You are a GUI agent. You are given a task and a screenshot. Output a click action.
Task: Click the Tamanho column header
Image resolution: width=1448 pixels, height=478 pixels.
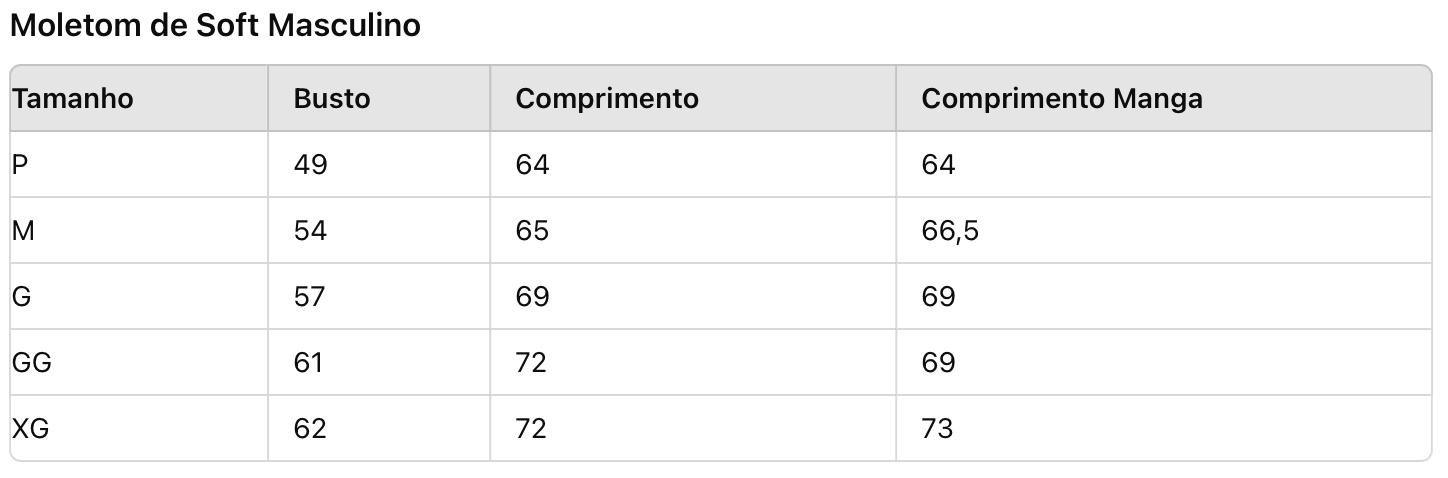pyautogui.click(x=72, y=99)
